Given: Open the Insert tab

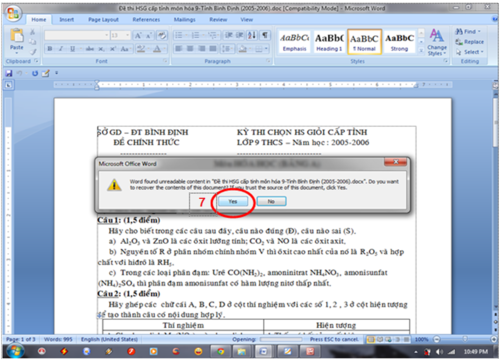Looking at the screenshot, I should (66, 20).
